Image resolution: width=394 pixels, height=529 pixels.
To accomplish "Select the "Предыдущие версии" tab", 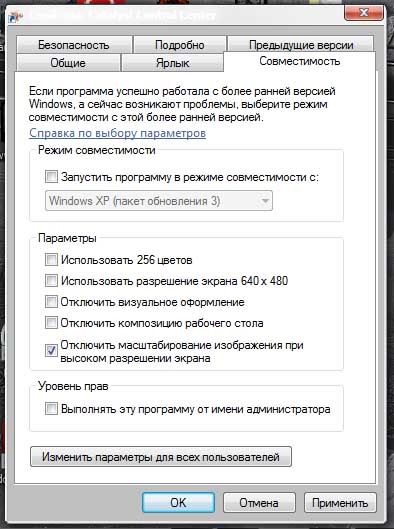I will click(x=301, y=45).
